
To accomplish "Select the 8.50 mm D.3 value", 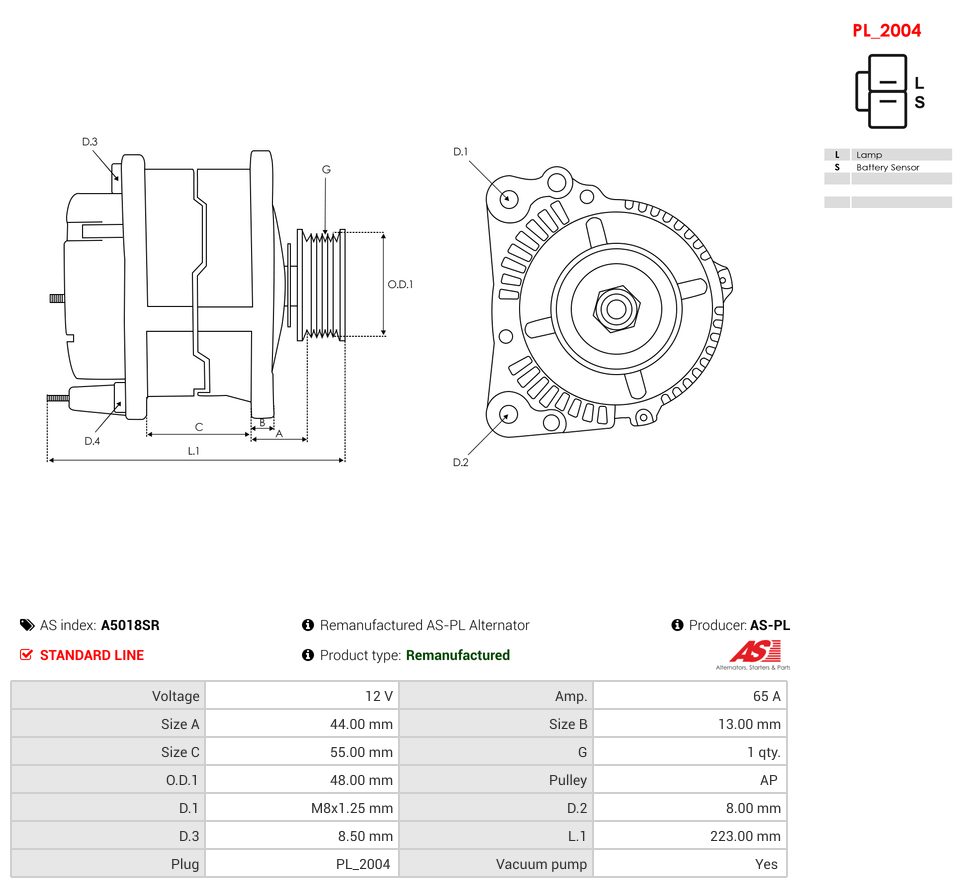I will pos(365,836).
